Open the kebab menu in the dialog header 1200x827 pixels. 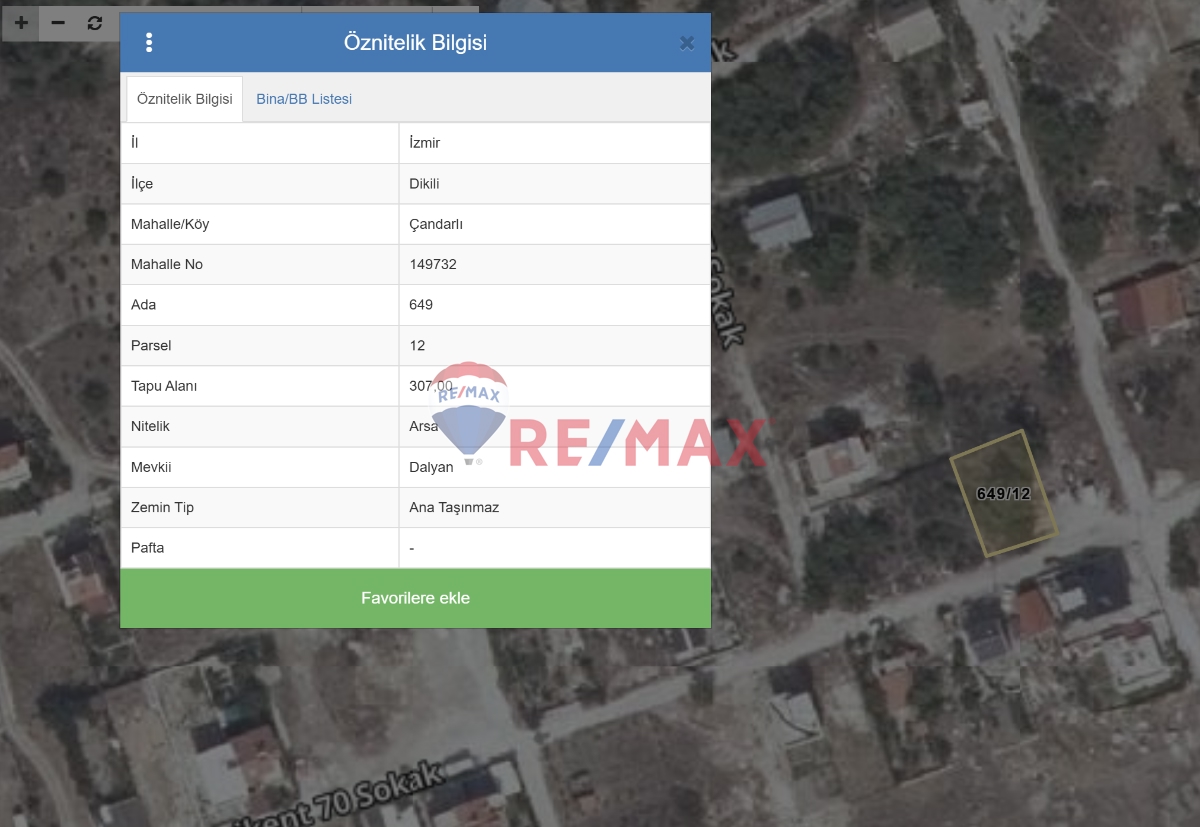[148, 42]
